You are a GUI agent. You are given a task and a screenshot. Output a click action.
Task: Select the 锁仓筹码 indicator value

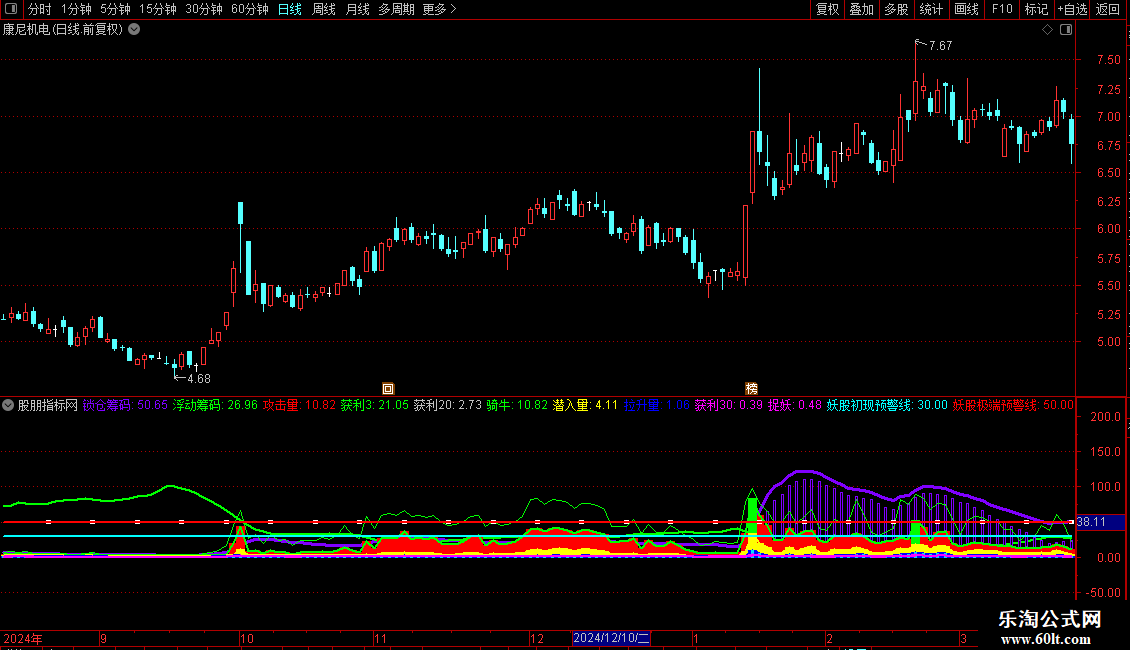pos(125,406)
